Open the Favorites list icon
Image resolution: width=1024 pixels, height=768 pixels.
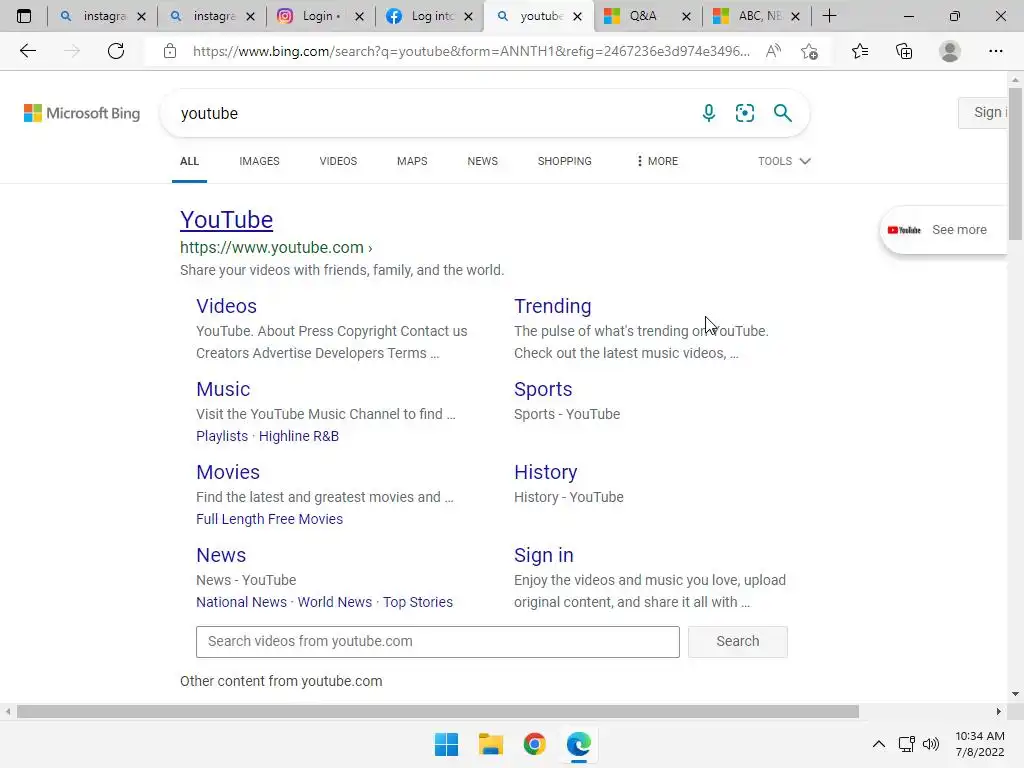click(x=860, y=51)
